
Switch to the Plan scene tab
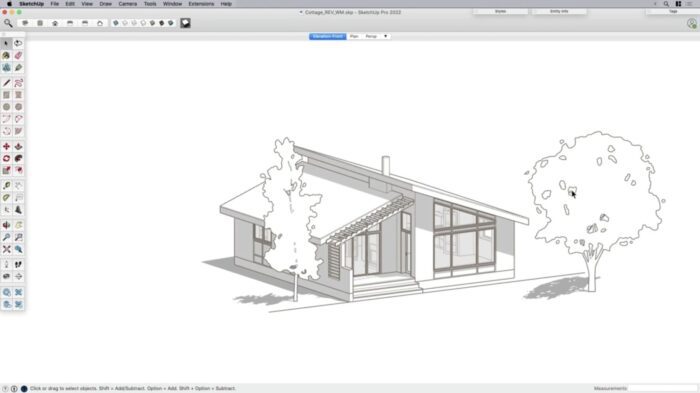[x=354, y=36]
